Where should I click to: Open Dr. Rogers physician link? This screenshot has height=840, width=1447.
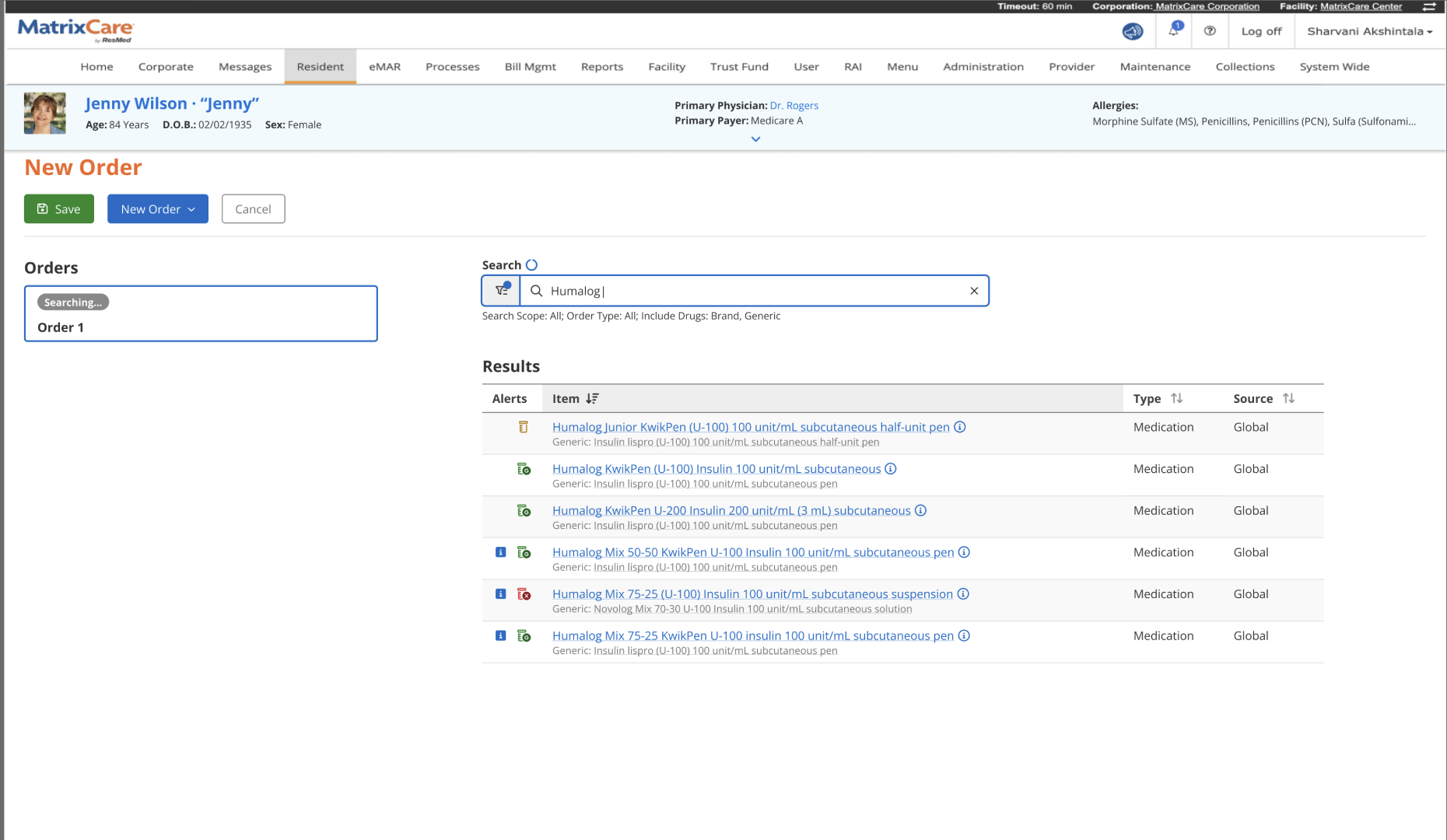(794, 106)
